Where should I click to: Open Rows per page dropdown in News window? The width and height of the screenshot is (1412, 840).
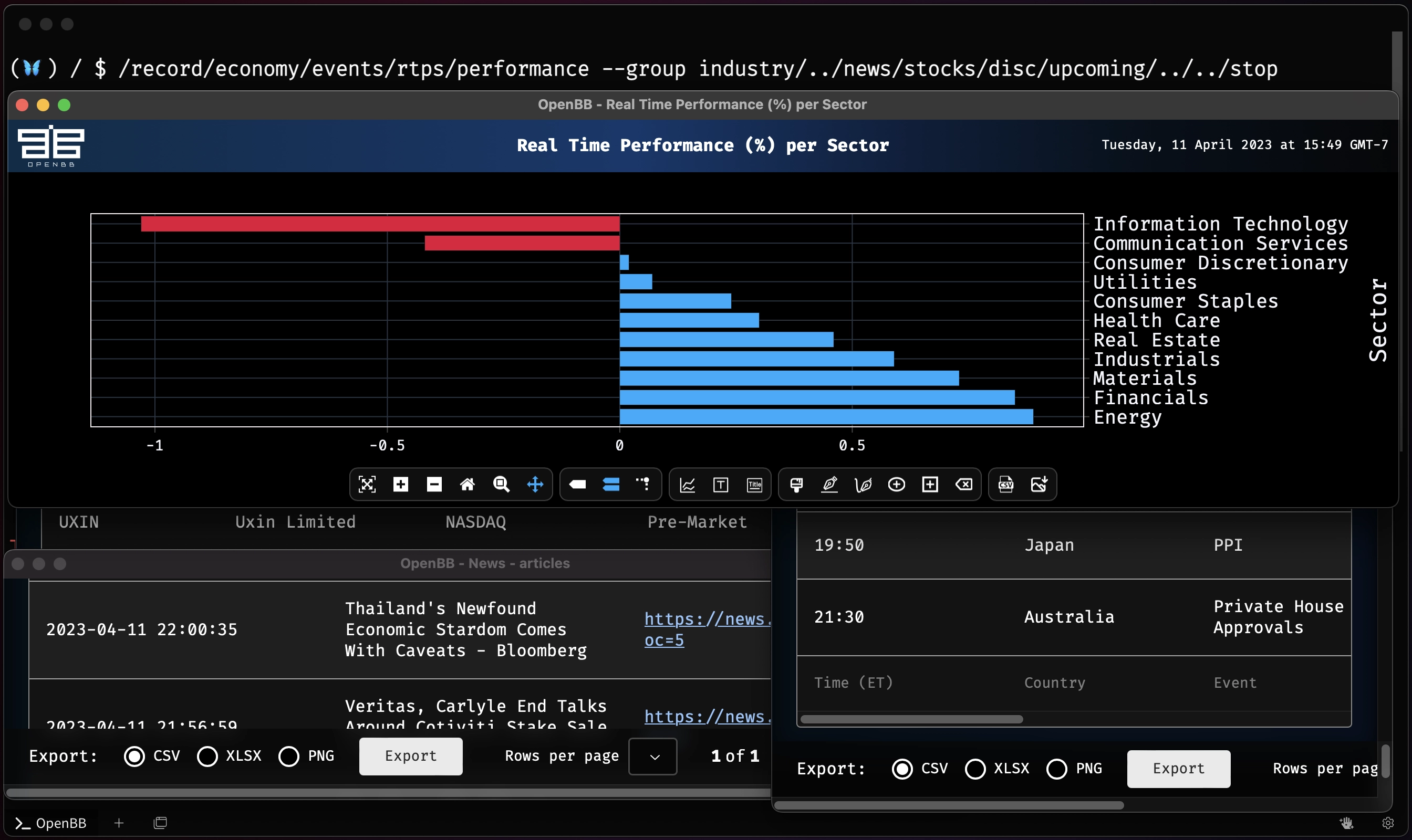point(653,756)
